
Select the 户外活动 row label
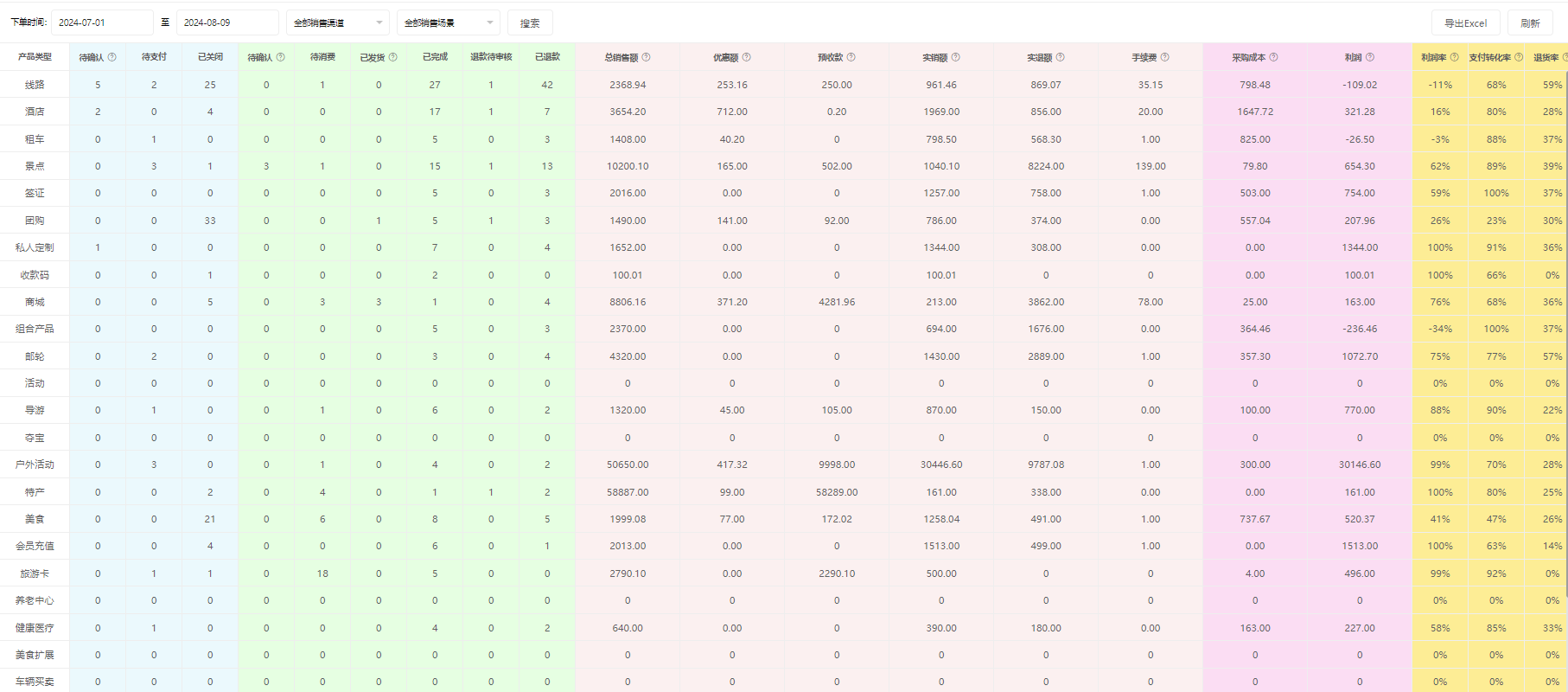click(35, 465)
